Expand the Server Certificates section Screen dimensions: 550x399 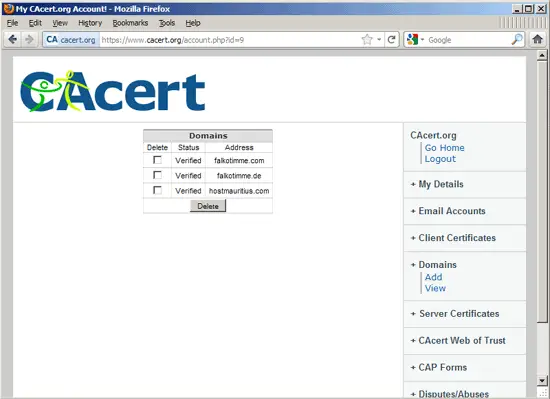point(455,313)
